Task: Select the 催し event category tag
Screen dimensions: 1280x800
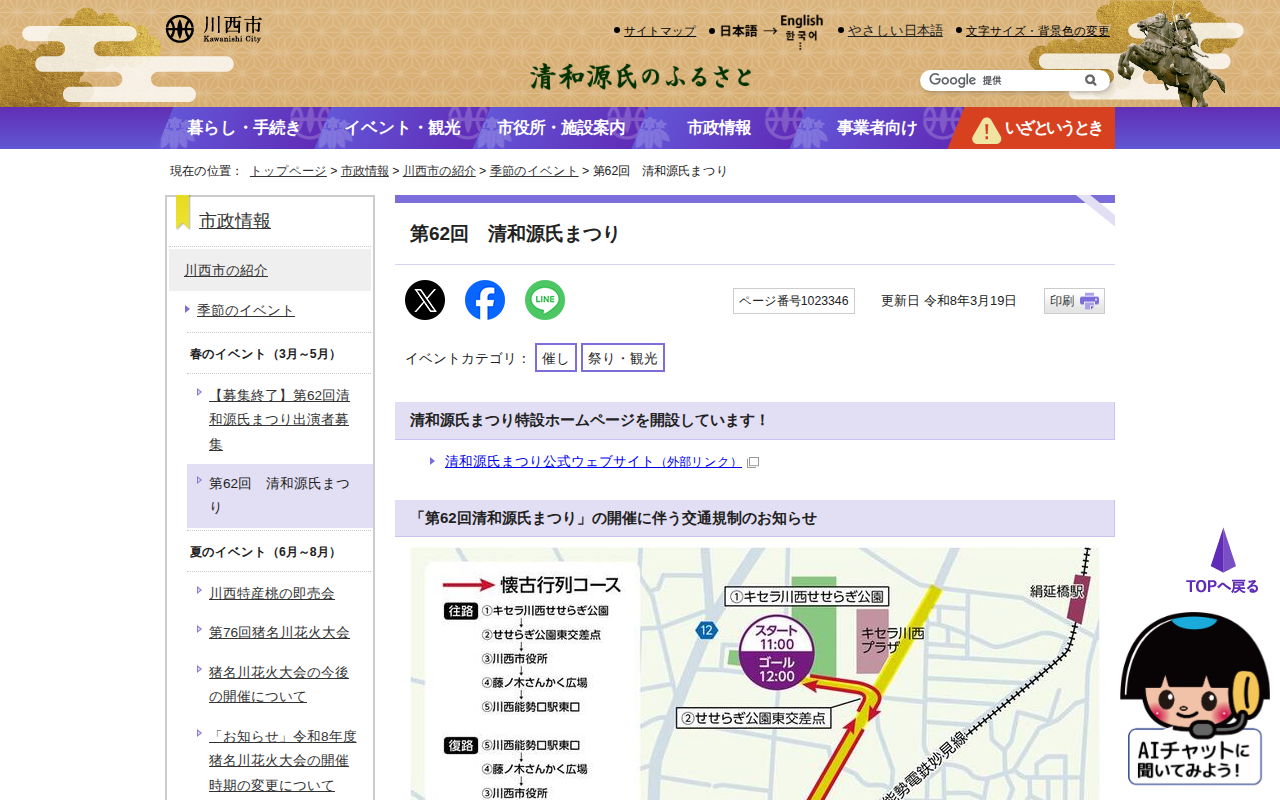Action: [555, 358]
